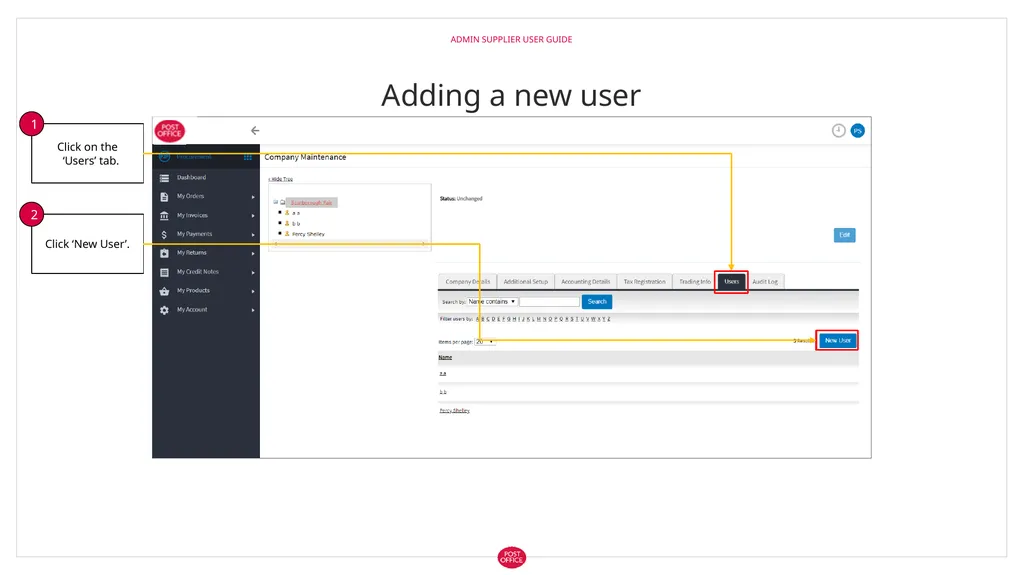The height and width of the screenshot is (575, 1024).
Task: Expand the My Credit Notes submenu arrow
Action: [x=253, y=272]
